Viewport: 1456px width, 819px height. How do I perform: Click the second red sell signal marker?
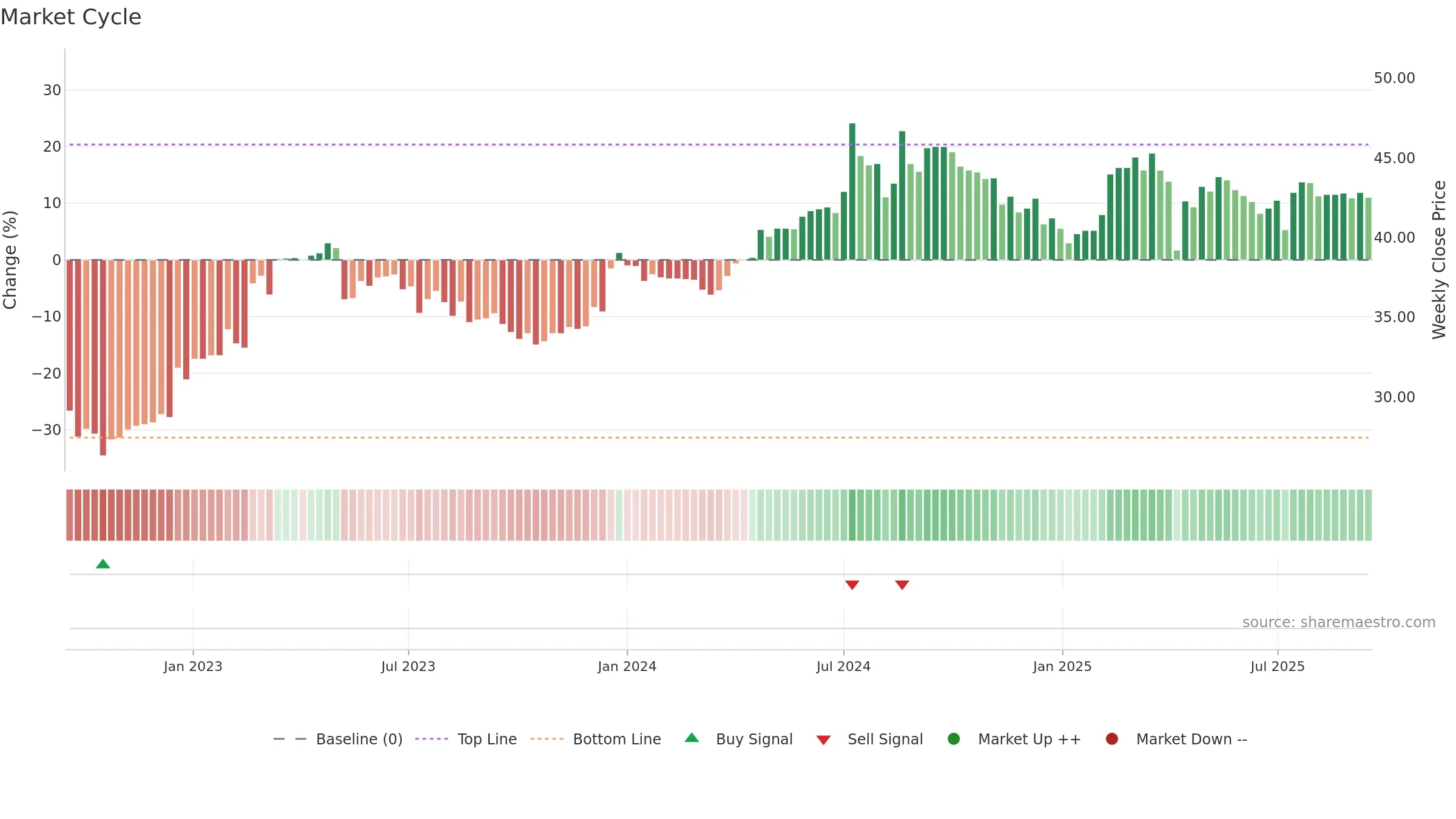tap(902, 585)
